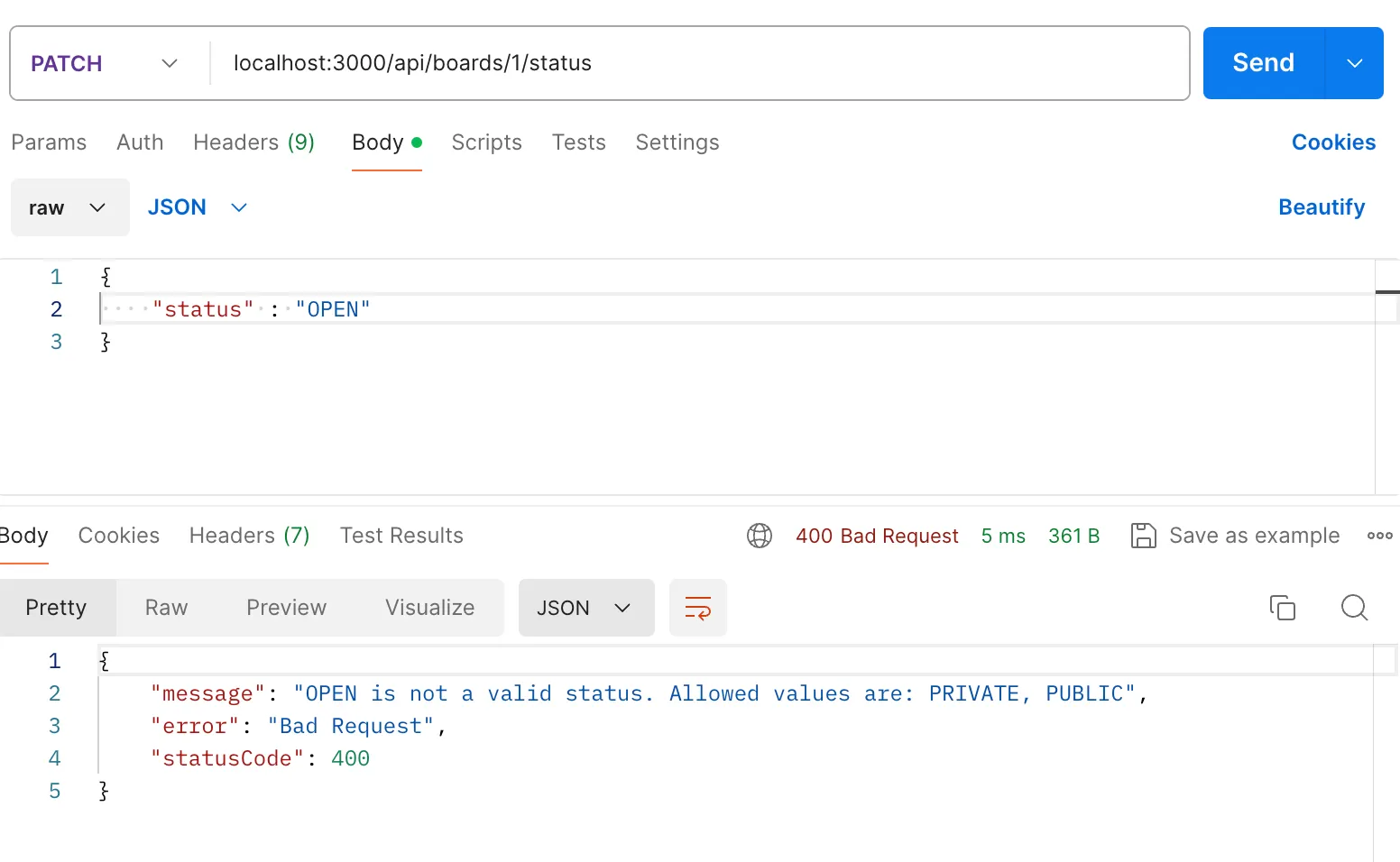The image size is (1400, 862).
Task: Click the PRIVATE, PUBLIC allowed values text
Action: point(1026,693)
